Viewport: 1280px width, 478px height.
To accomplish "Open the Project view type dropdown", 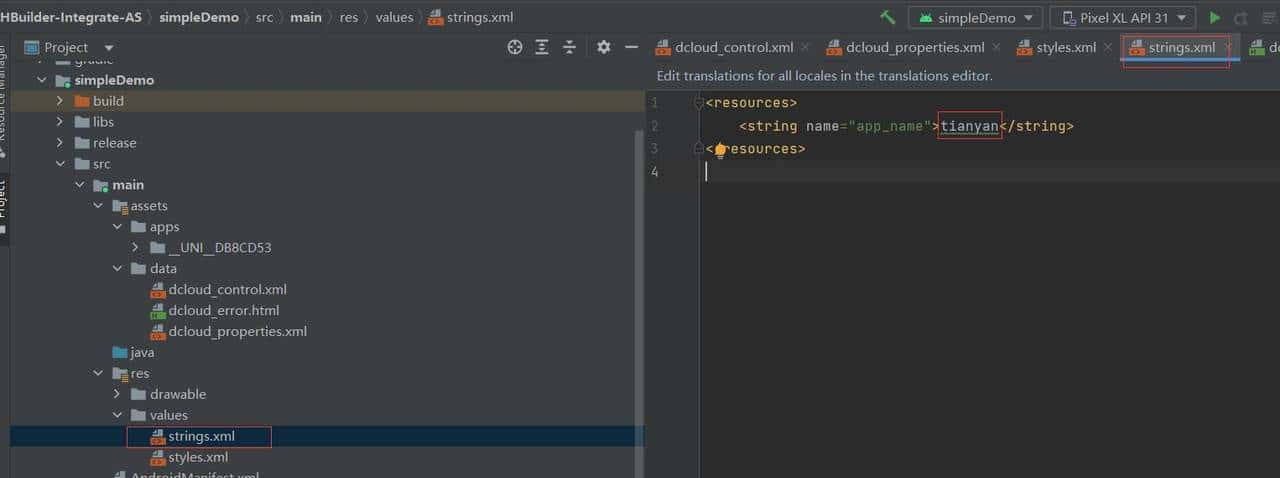I will coord(109,48).
